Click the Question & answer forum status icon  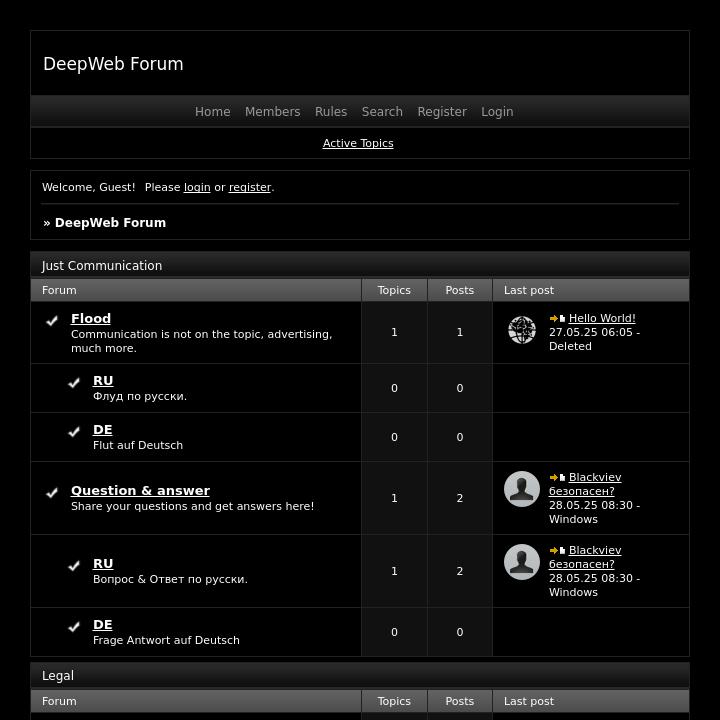pos(52,493)
